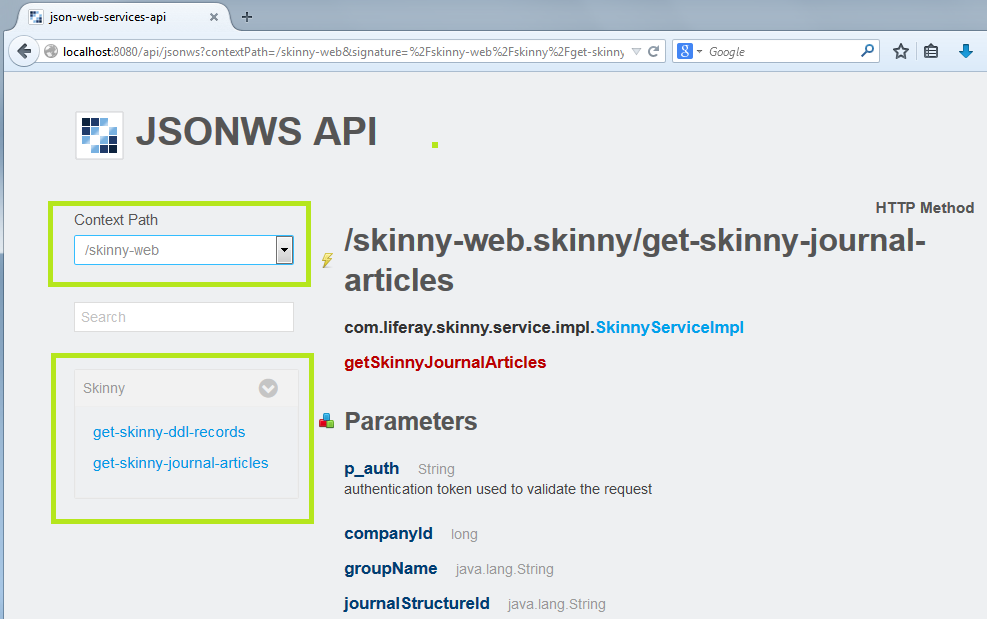Open downloads with the blue arrow icon
The width and height of the screenshot is (987, 619).
(x=966, y=52)
